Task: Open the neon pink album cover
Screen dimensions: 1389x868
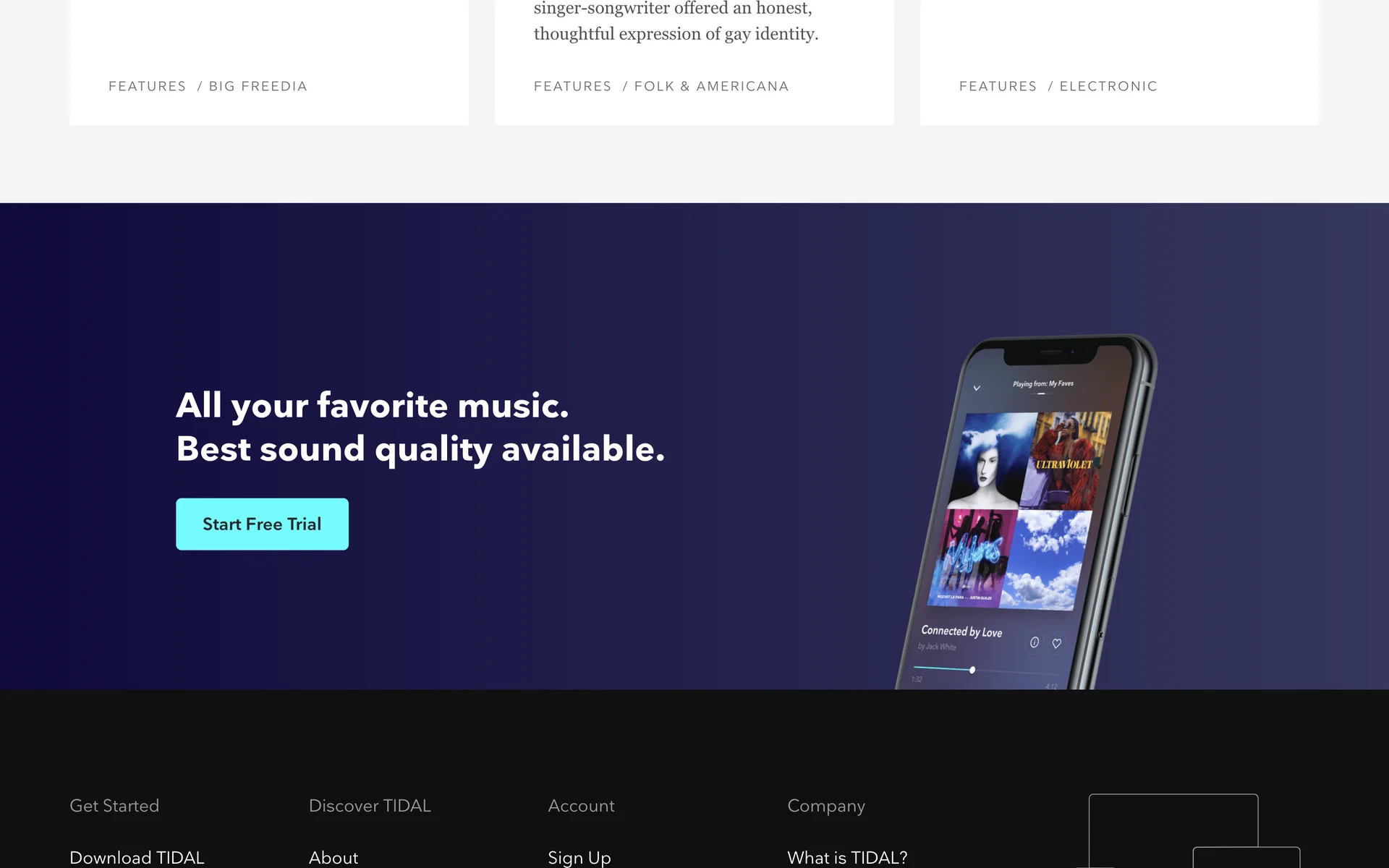Action: point(972,556)
